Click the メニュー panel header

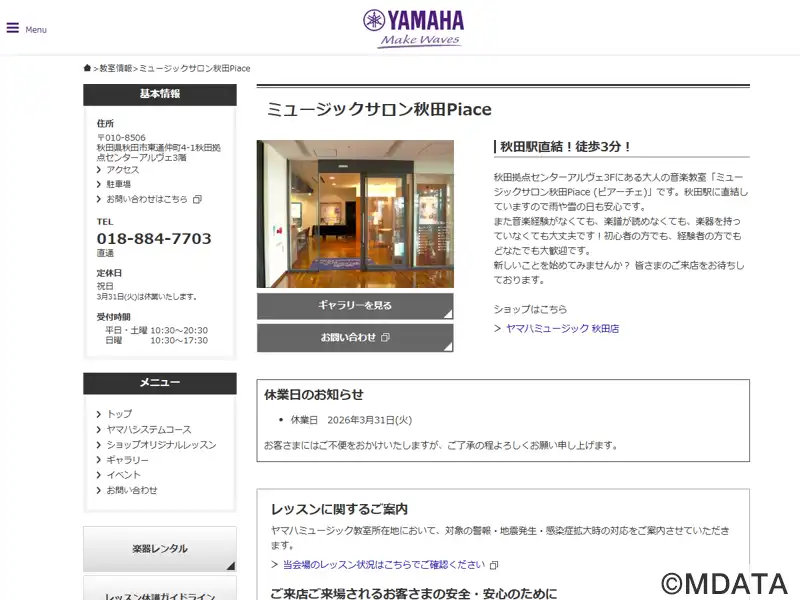pos(160,383)
